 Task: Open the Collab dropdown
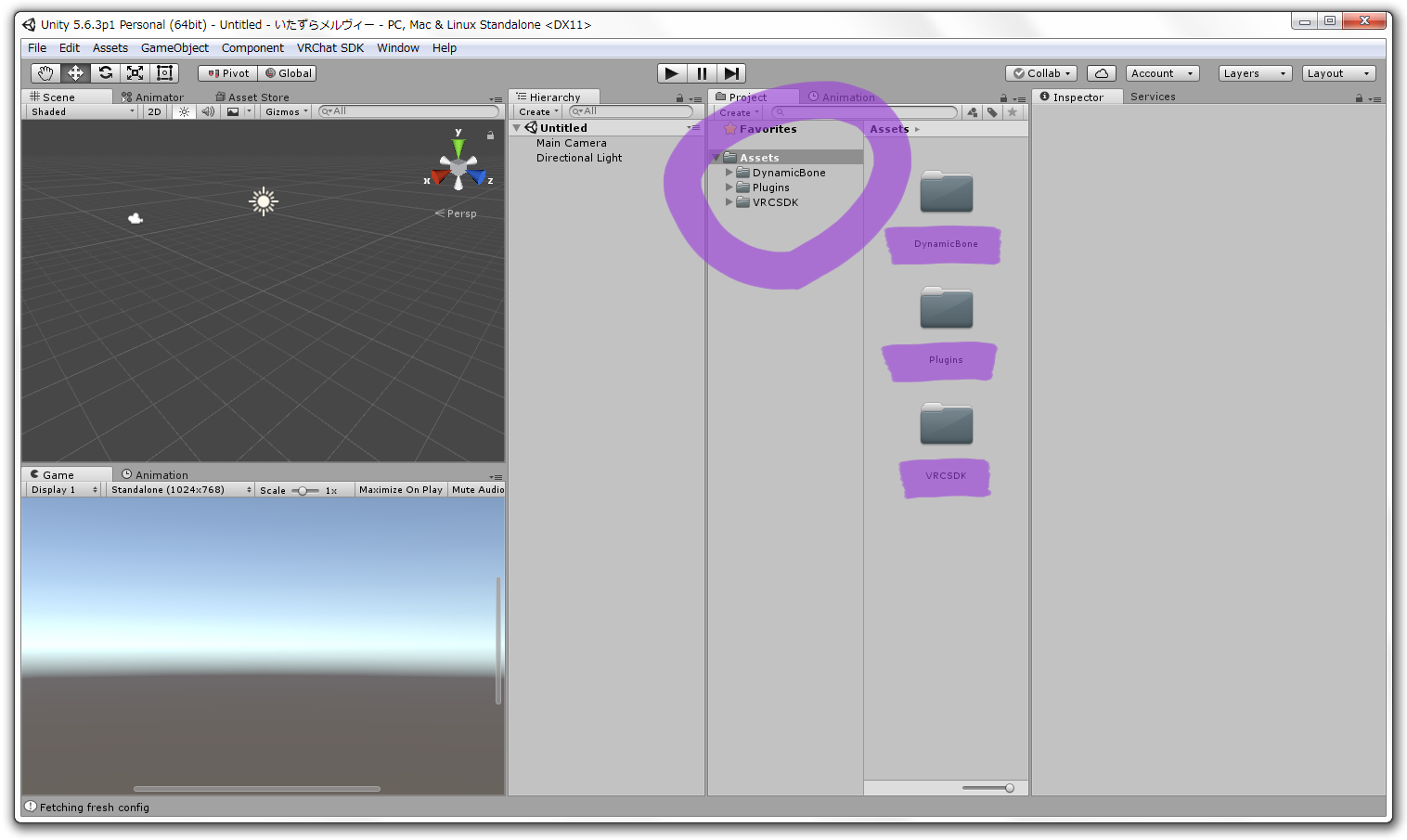tap(1041, 73)
